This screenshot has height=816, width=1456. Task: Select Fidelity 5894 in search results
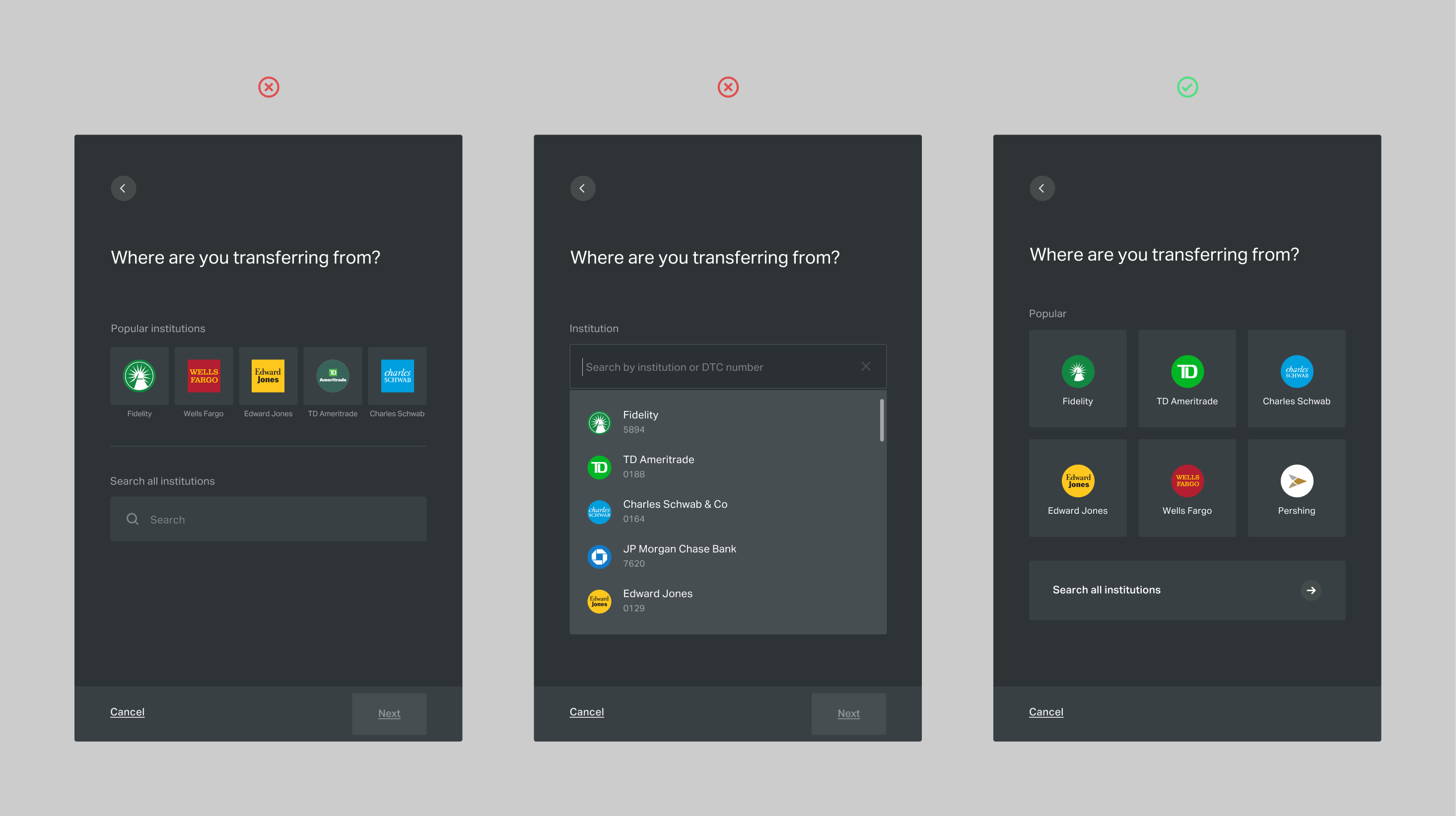640,422
